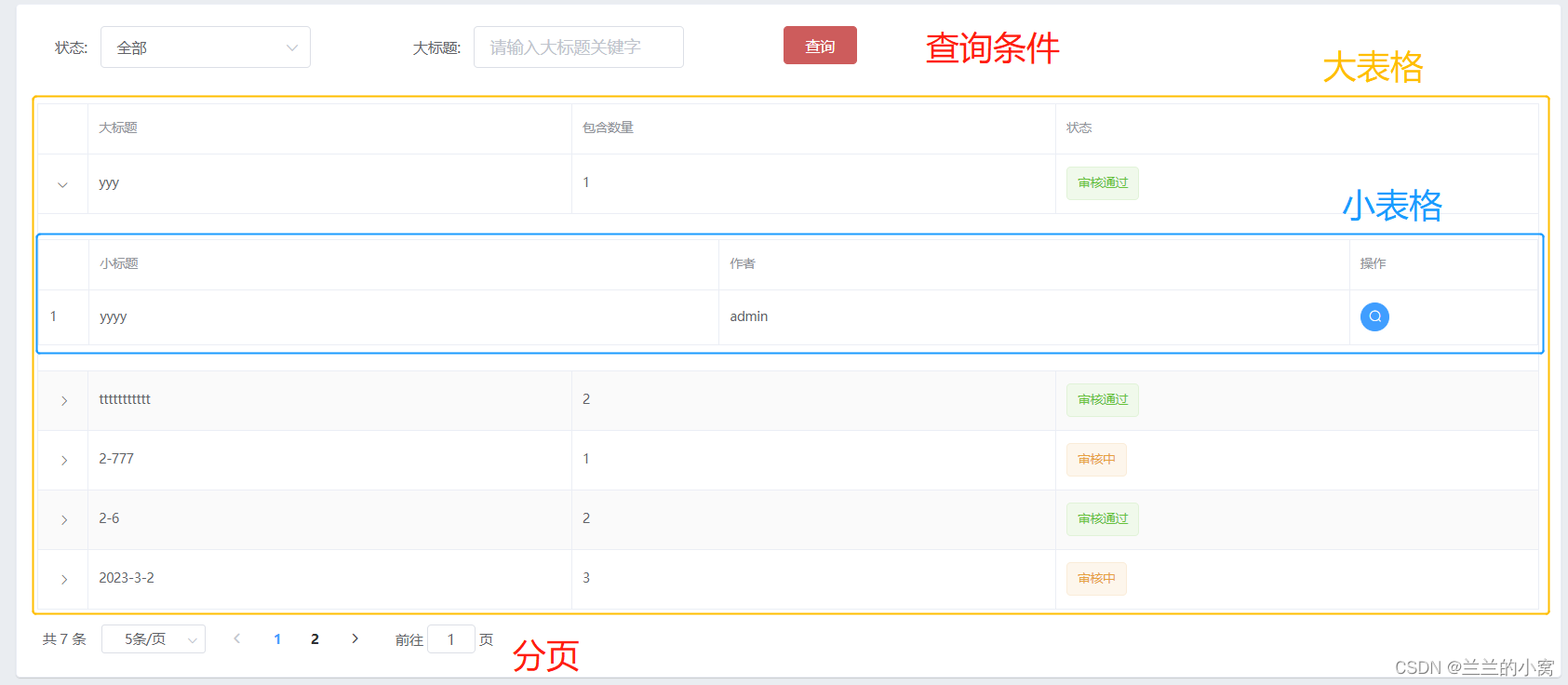The width and height of the screenshot is (1568, 685).
Task: Click the 共 7 条 total count text
Action: [x=64, y=639]
